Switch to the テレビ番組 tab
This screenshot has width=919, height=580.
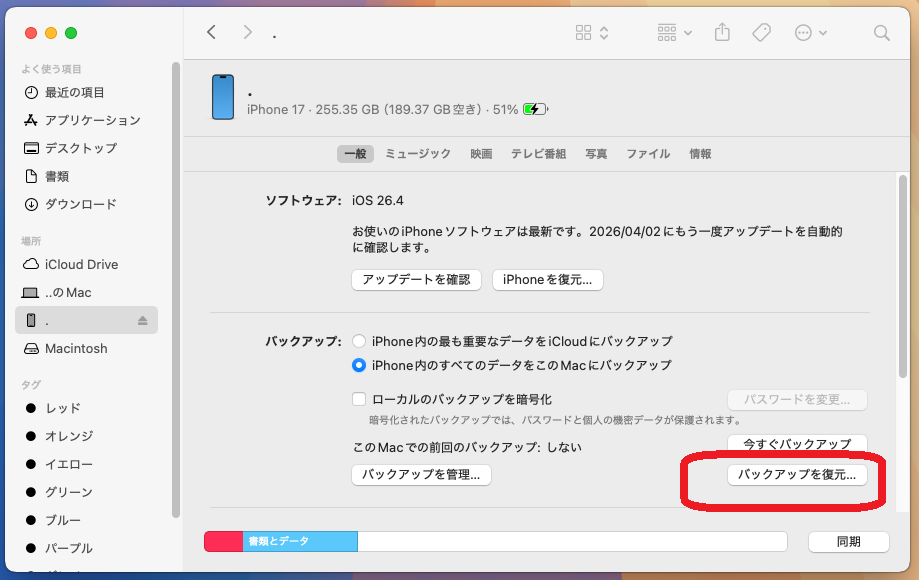point(539,154)
